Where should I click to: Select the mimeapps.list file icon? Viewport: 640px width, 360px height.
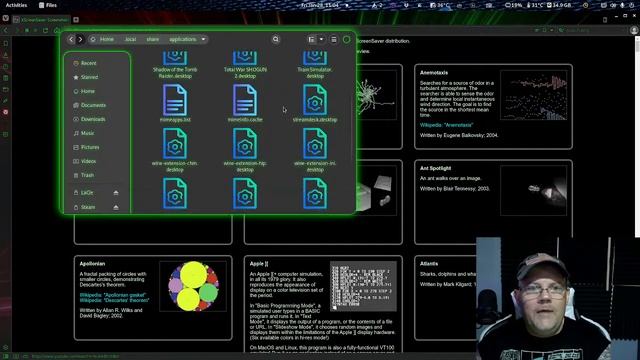point(175,100)
